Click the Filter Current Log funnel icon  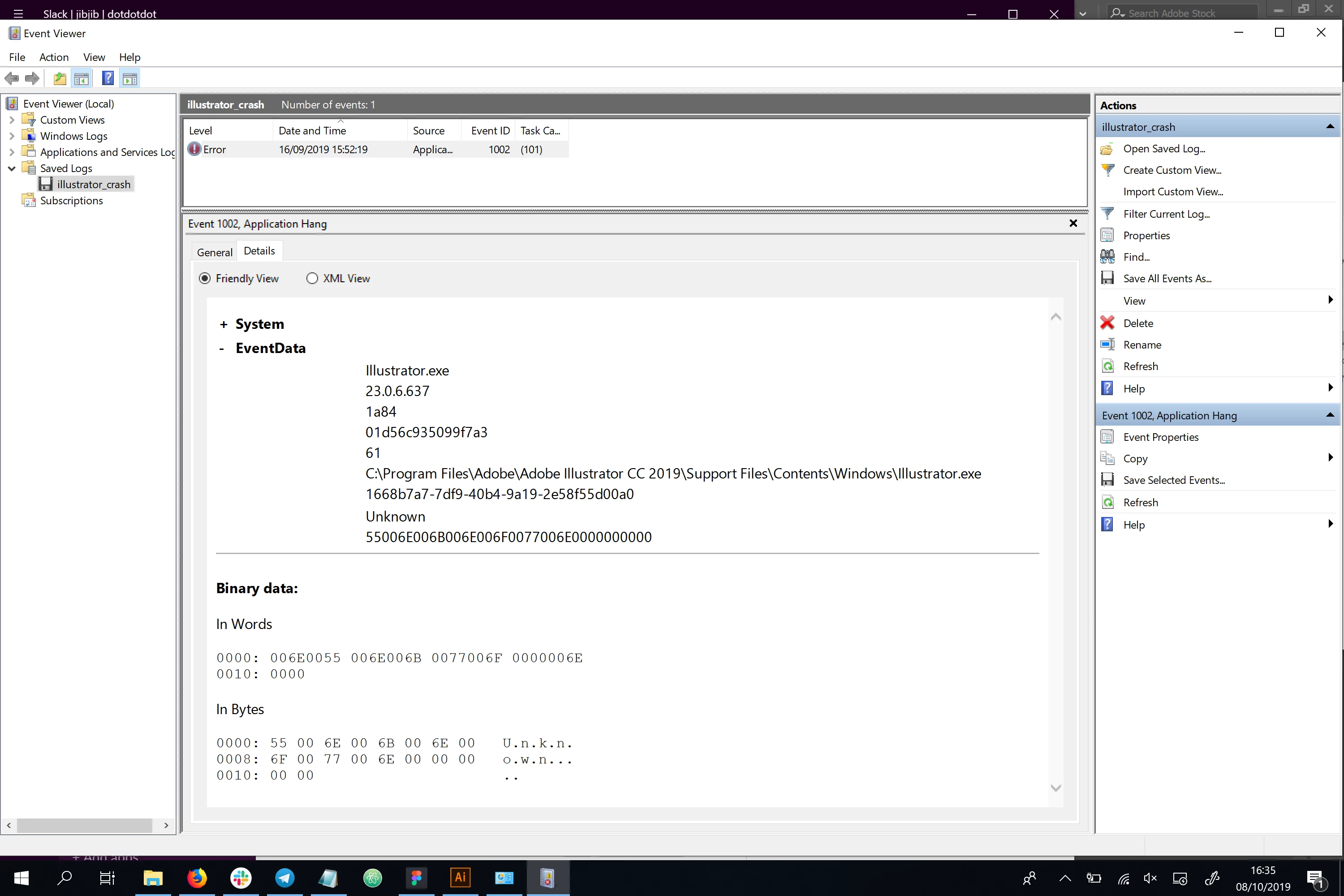[x=1107, y=214]
